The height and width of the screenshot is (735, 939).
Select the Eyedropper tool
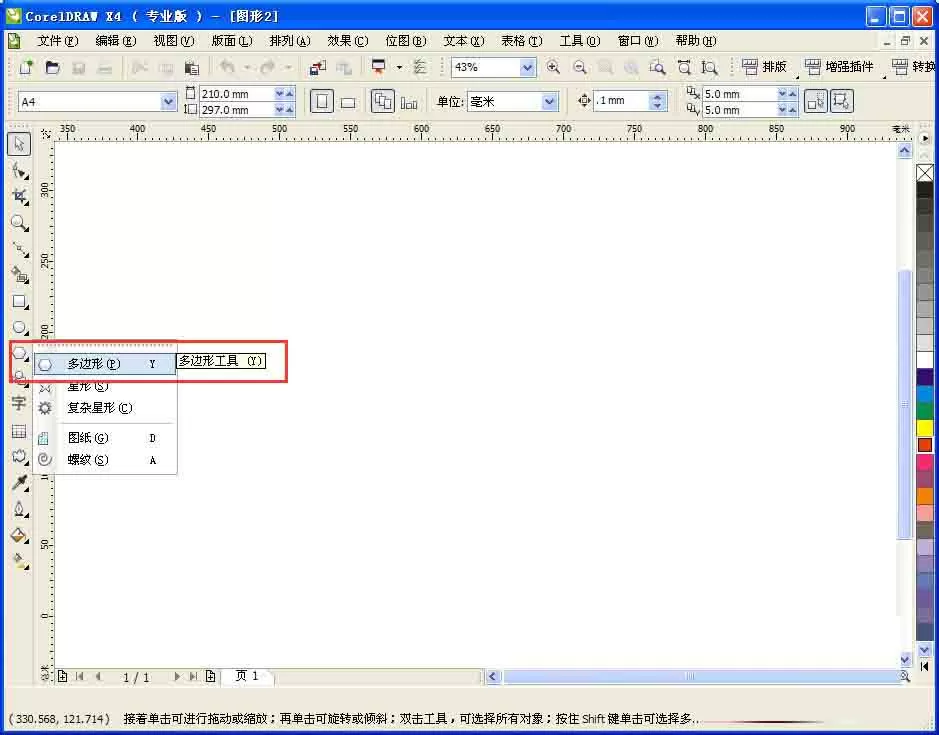tap(19, 483)
